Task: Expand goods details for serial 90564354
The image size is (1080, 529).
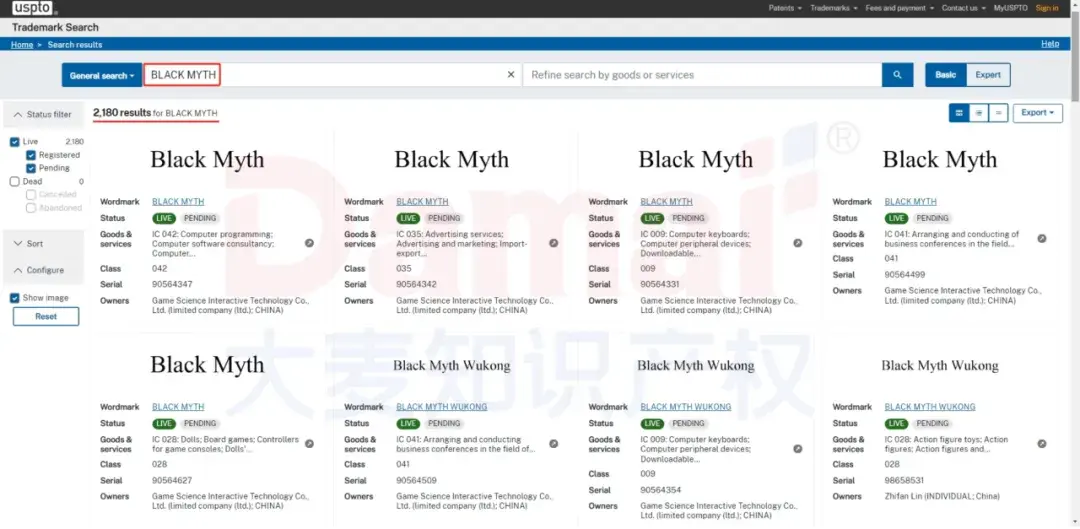Action: click(x=798, y=448)
